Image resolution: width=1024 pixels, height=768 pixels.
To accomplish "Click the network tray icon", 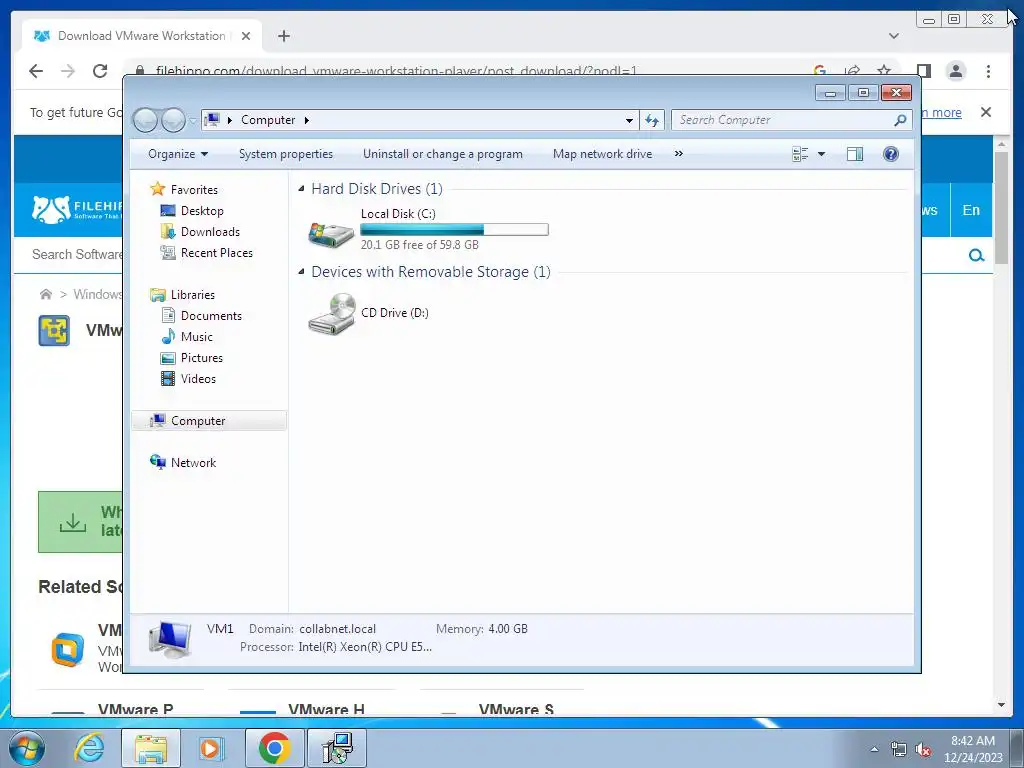I will [899, 749].
